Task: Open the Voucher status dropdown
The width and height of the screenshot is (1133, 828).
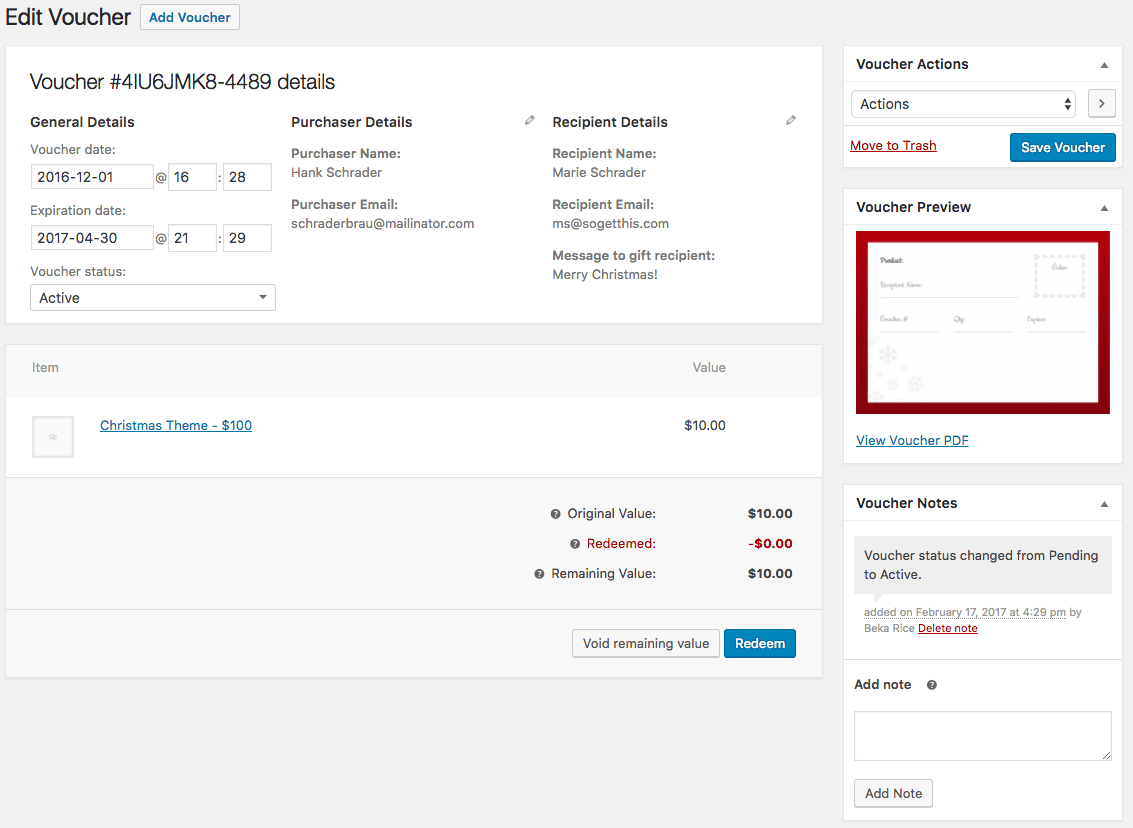Action: click(x=152, y=297)
